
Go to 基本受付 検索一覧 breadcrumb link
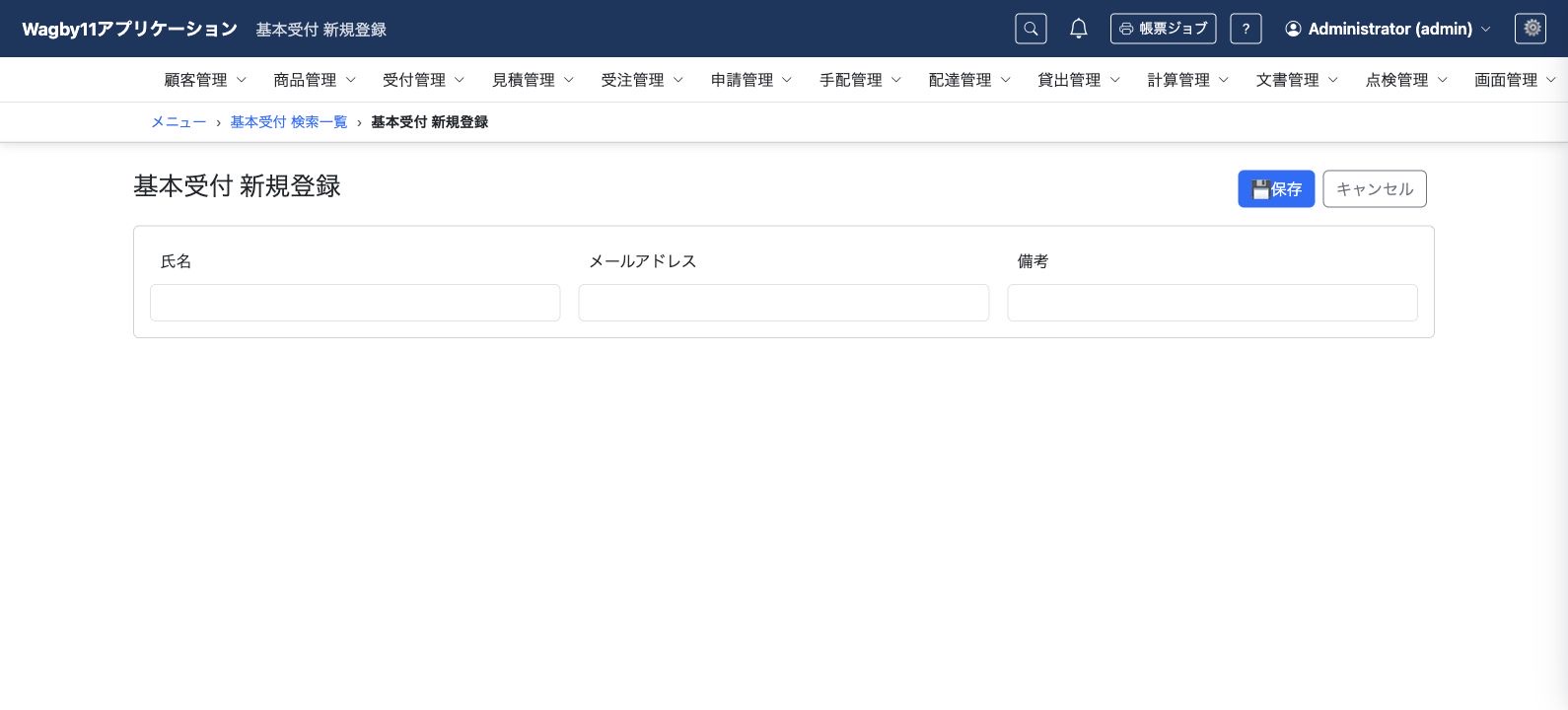point(289,122)
